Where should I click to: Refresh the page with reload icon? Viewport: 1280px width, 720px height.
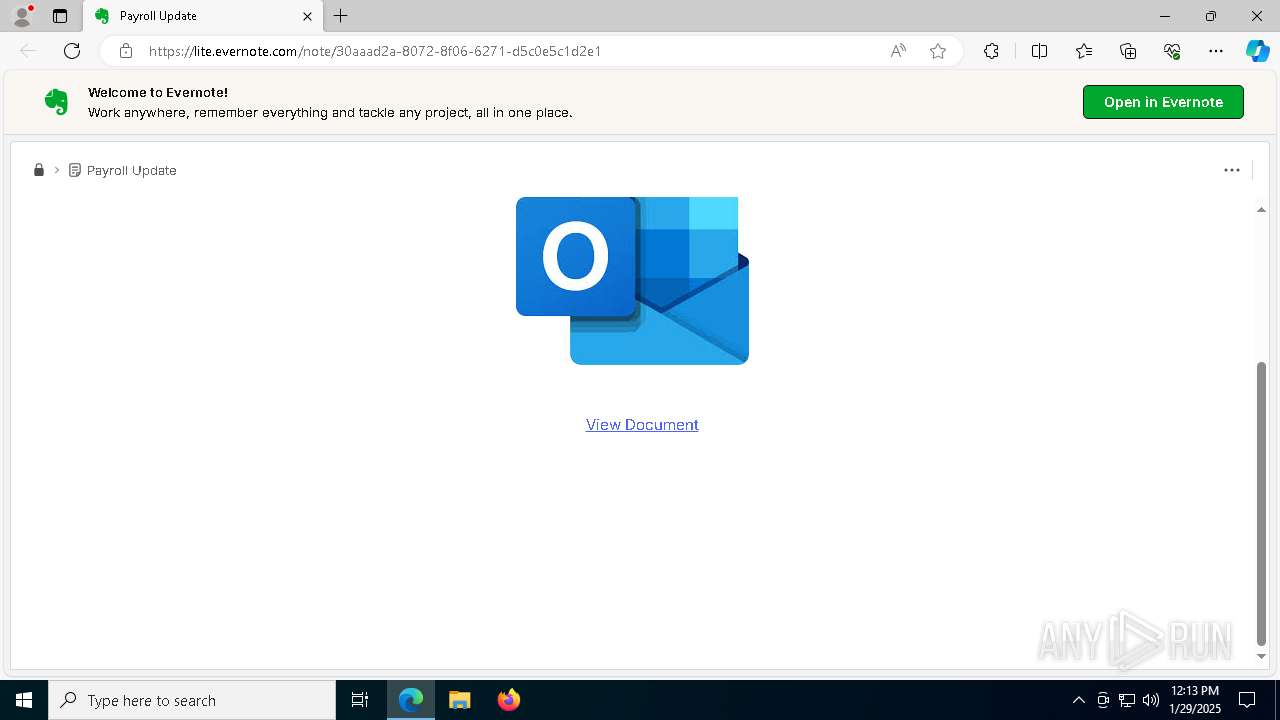pos(72,51)
